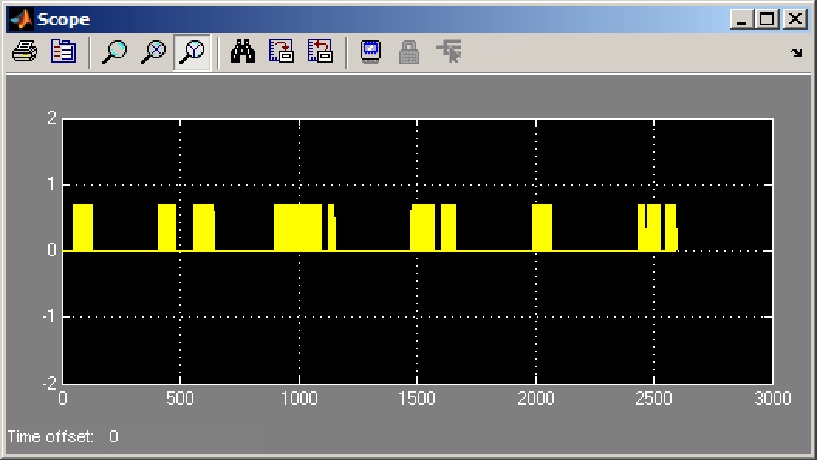Toggle the Floating scope icon

pos(371,52)
